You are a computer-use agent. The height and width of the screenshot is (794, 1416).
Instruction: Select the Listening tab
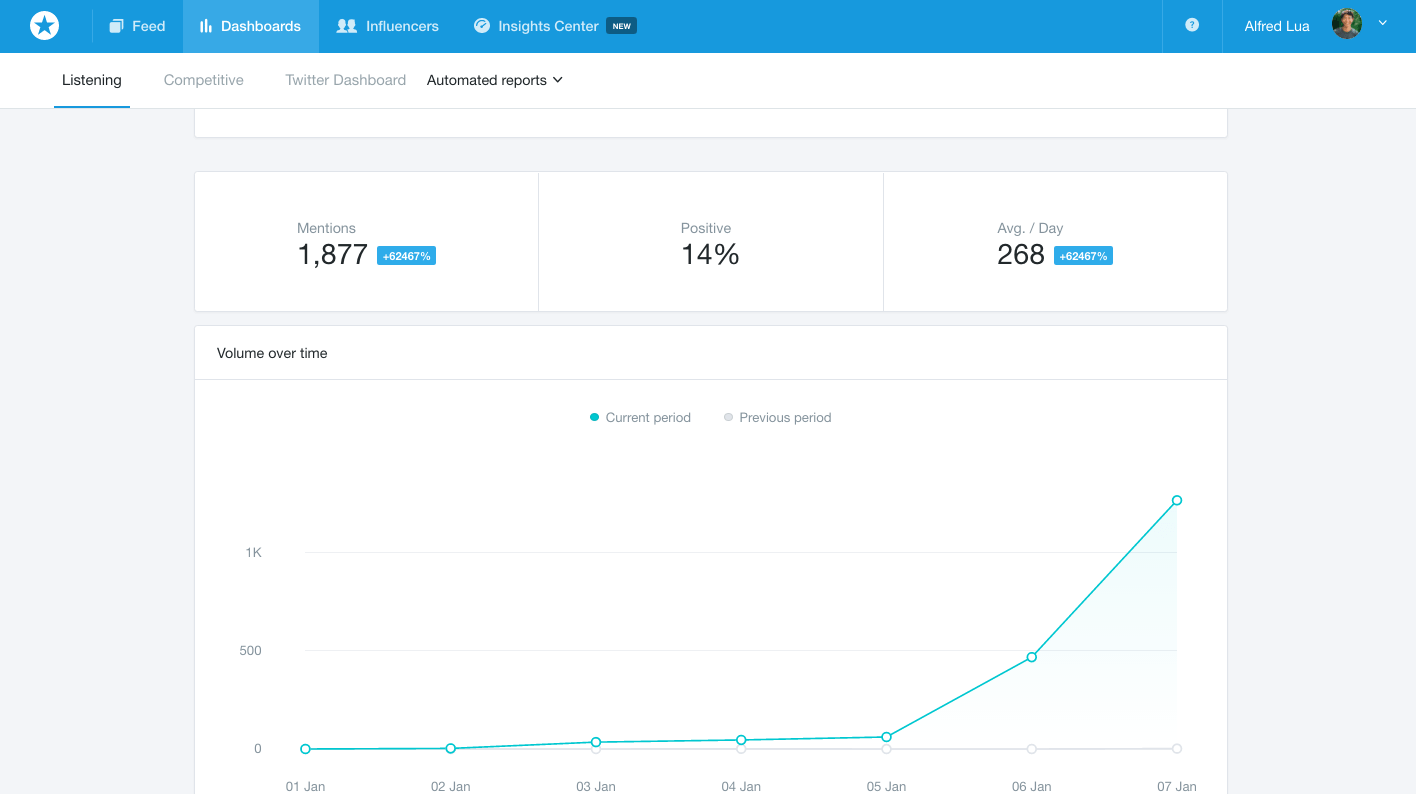[x=91, y=80]
